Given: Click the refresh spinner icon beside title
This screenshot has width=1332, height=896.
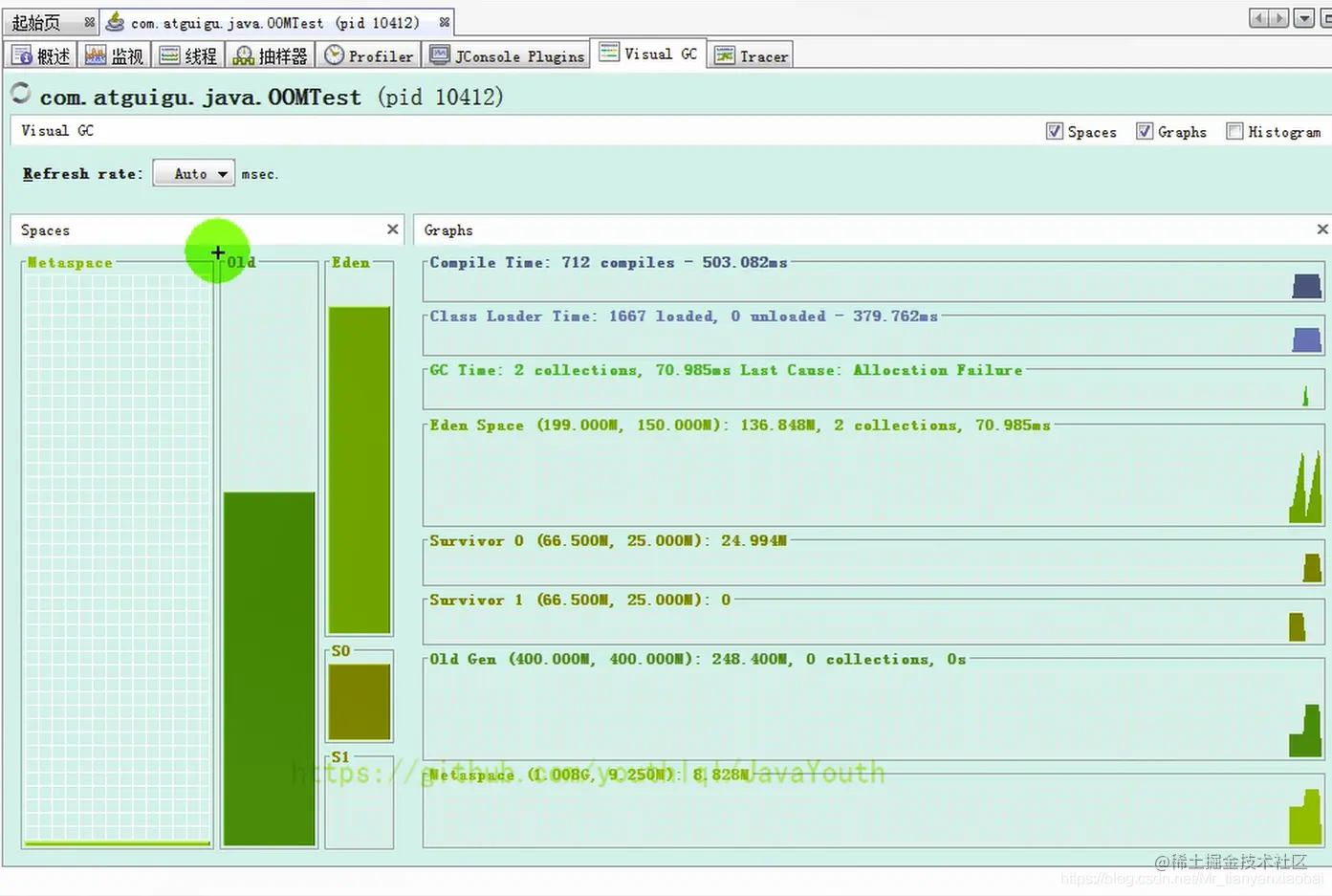Looking at the screenshot, I should 20,94.
